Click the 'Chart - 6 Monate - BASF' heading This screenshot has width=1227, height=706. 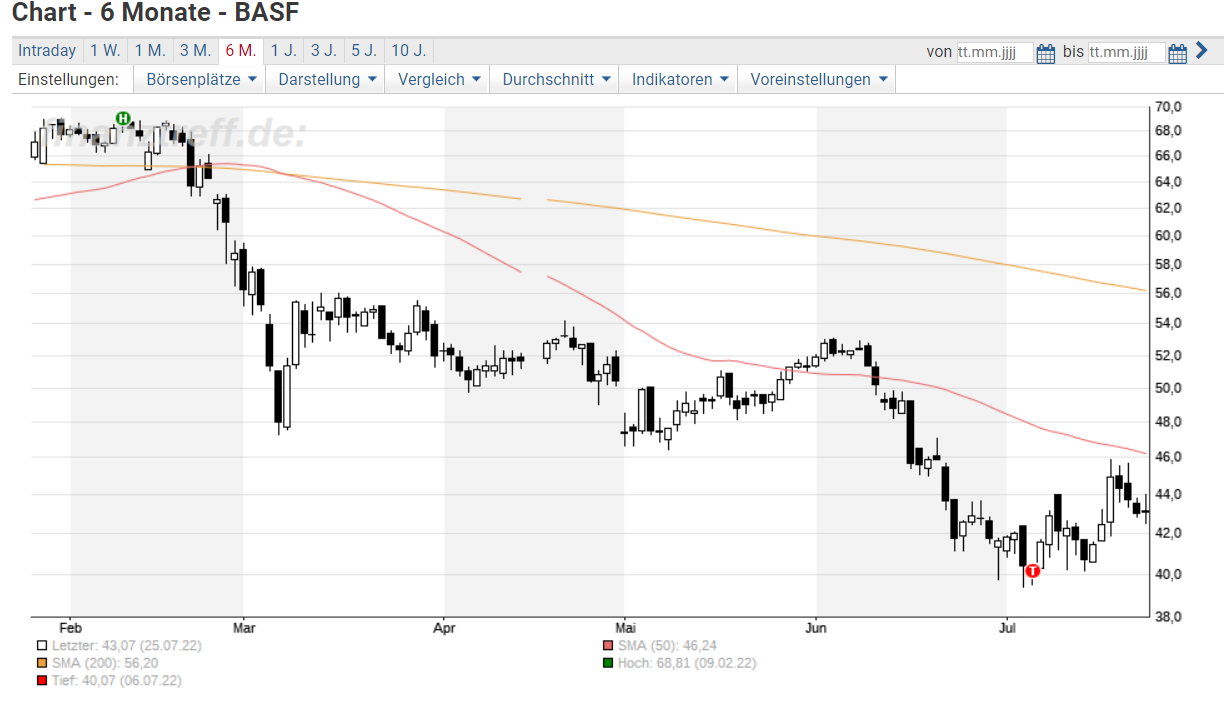155,14
